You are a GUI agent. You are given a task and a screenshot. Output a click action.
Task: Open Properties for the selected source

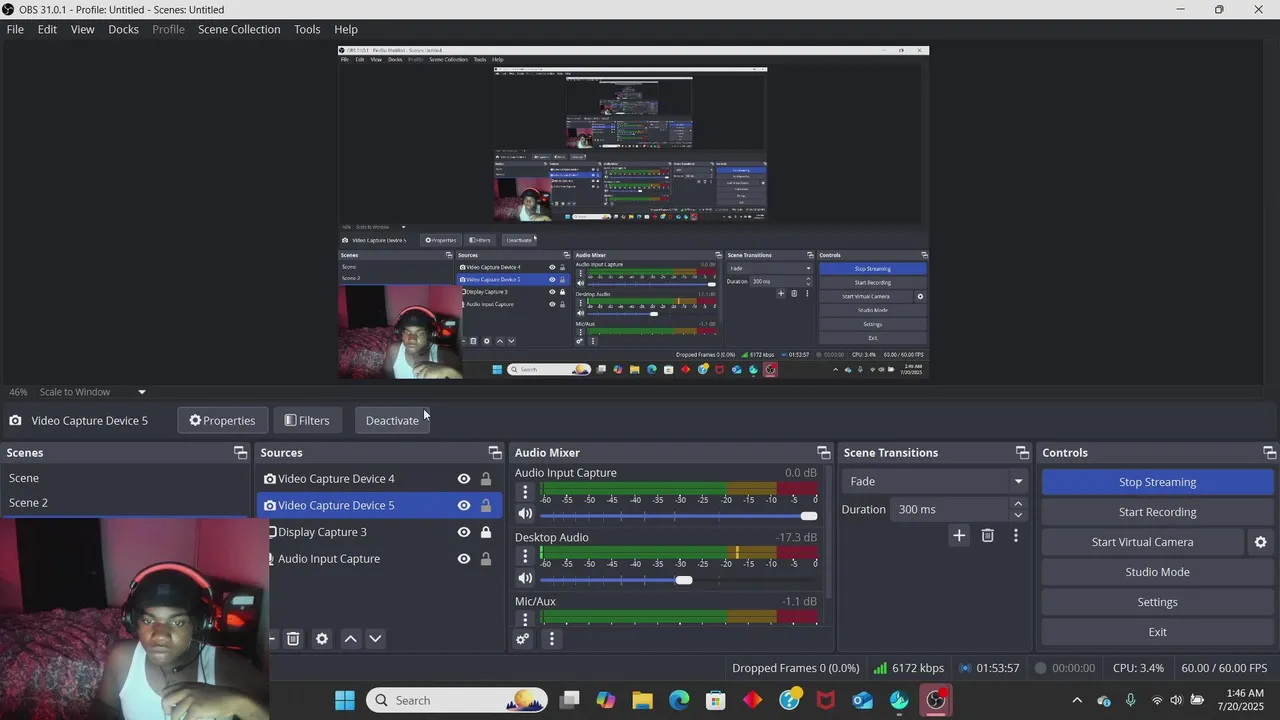coord(222,420)
